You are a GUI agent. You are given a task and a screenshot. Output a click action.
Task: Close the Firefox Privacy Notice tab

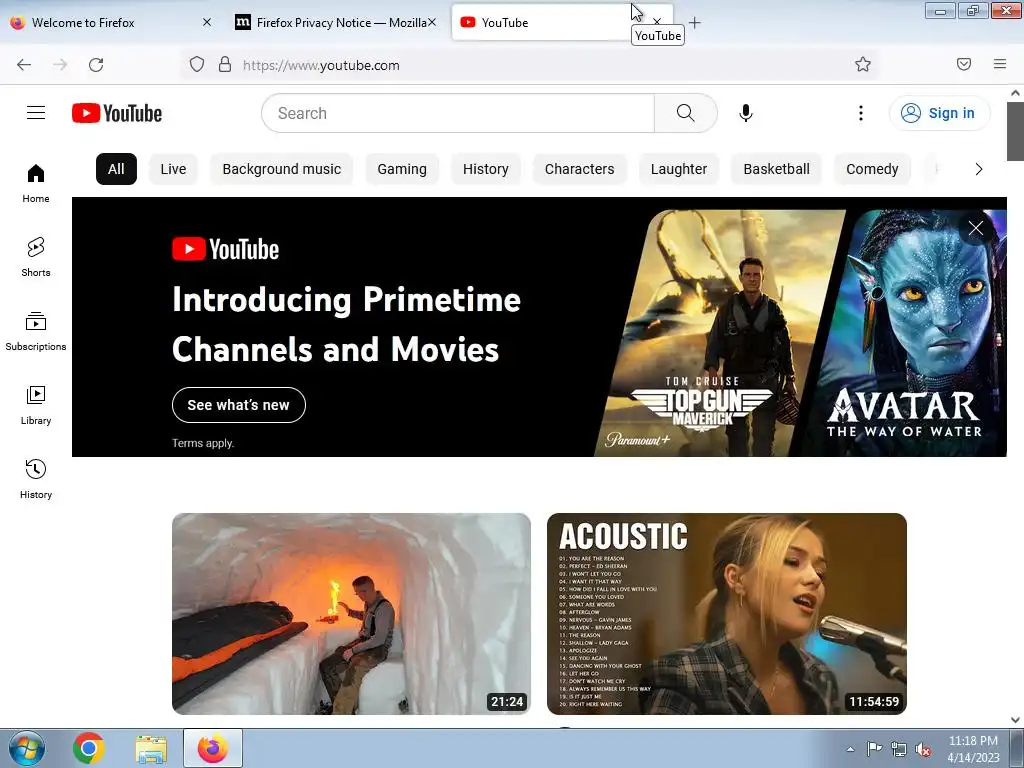coord(432,22)
